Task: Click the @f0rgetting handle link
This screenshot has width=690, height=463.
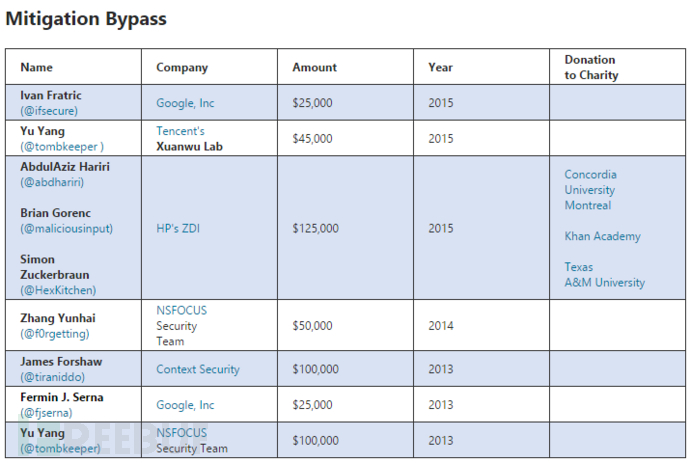Action: coord(55,333)
